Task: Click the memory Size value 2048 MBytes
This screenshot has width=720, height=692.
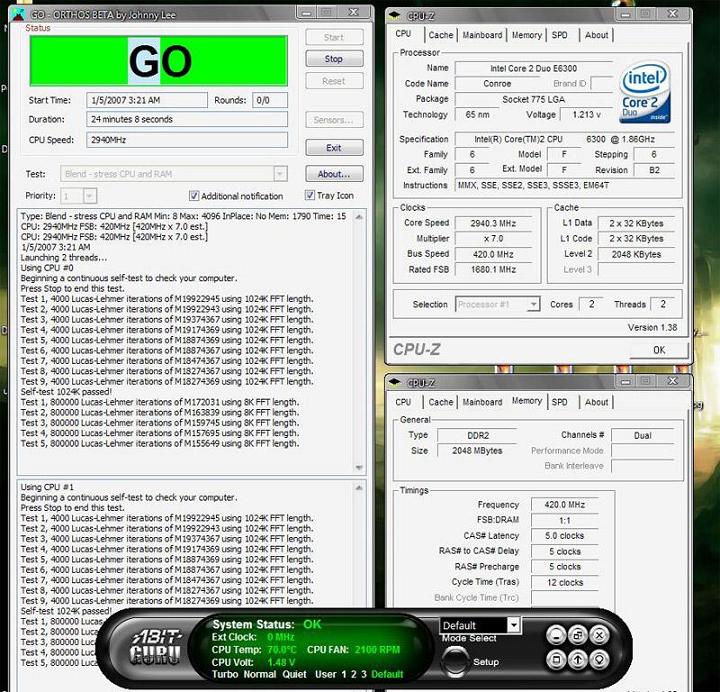Action: tap(477, 450)
